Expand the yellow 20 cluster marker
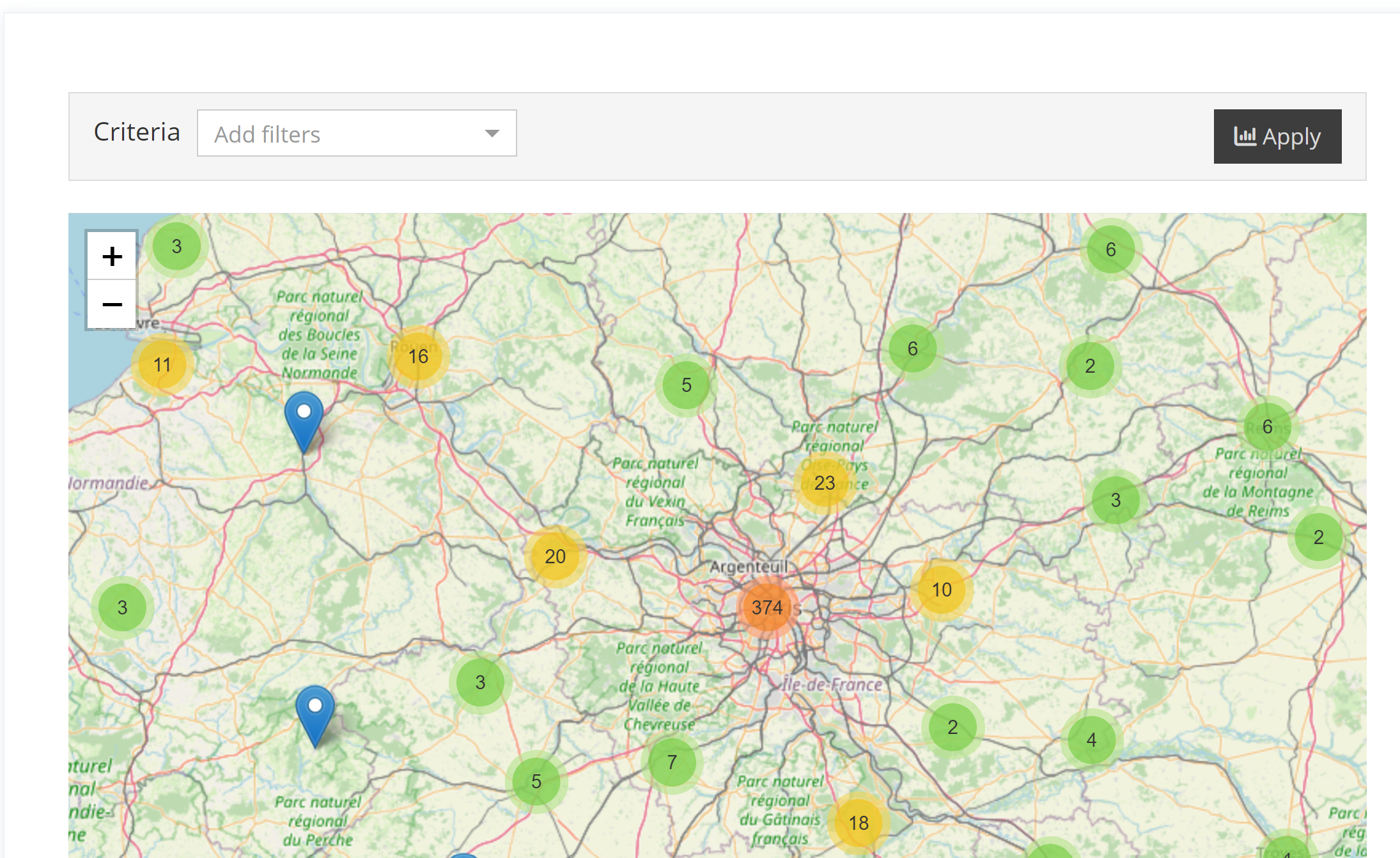The height and width of the screenshot is (858, 1400). point(555,557)
